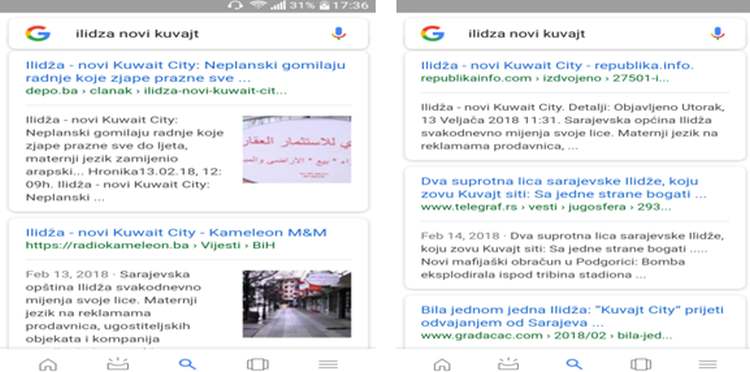
Task: Click the republikainfo.com › izdvojeno URL breadcrumb
Action: pos(545,78)
